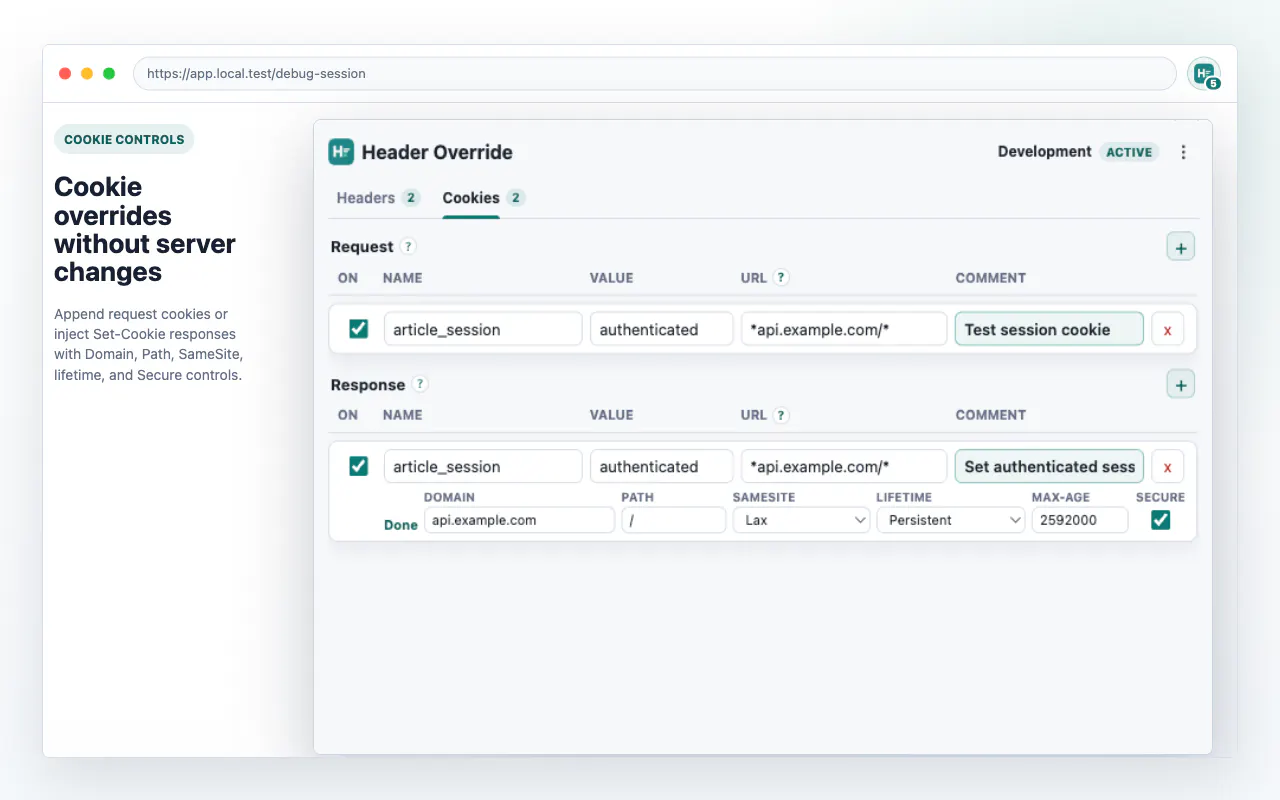Edit the Request cookie URL pattern field

click(x=844, y=329)
